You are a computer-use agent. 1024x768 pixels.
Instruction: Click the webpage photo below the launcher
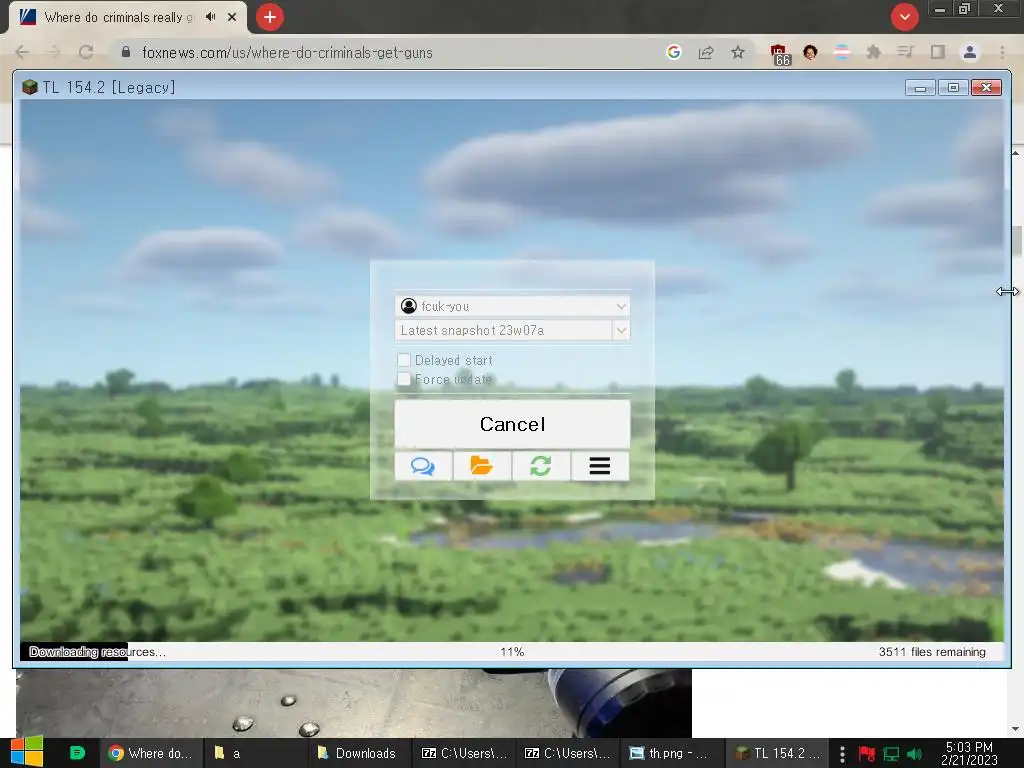pos(353,703)
